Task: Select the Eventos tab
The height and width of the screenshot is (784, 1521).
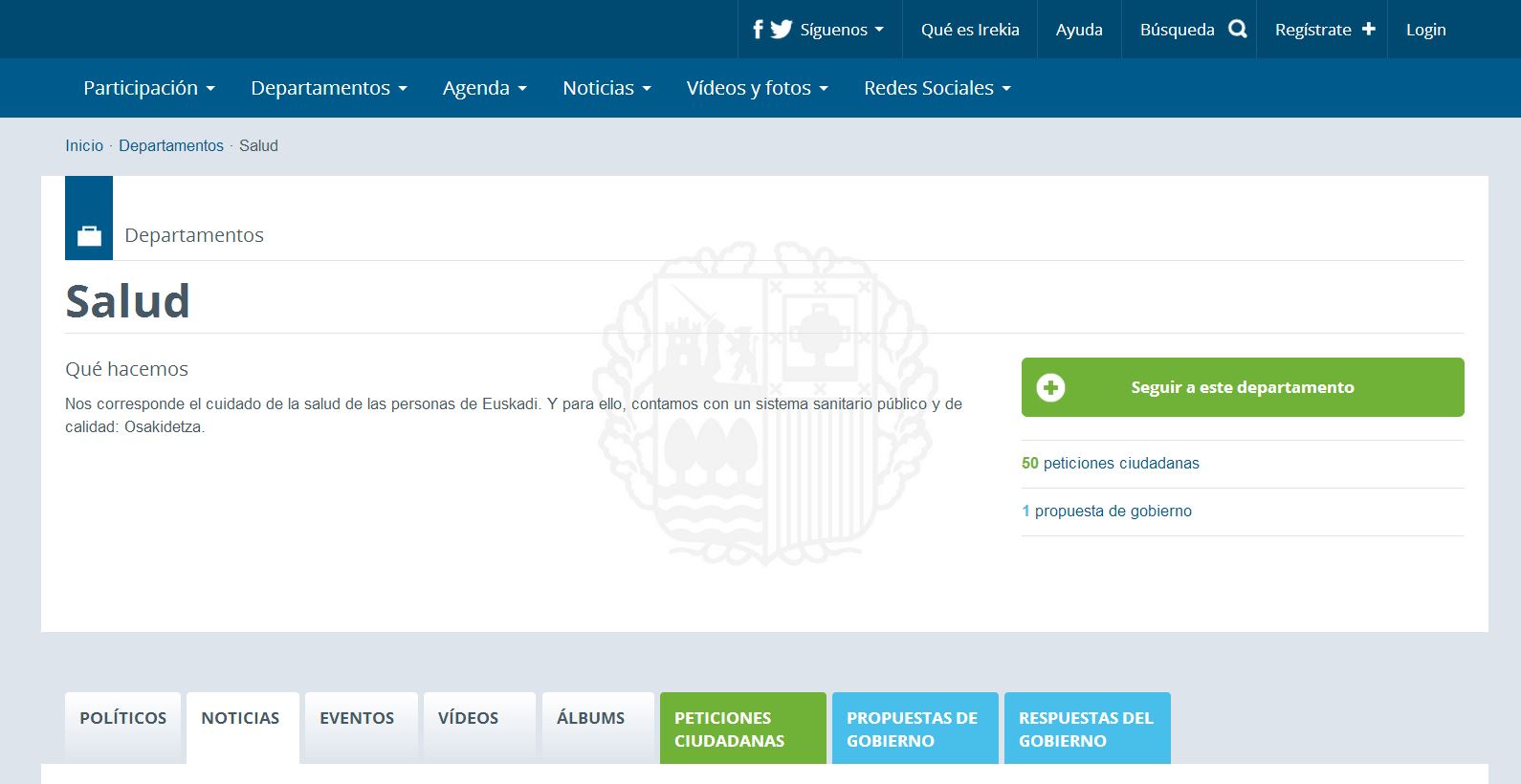Action: (x=357, y=718)
